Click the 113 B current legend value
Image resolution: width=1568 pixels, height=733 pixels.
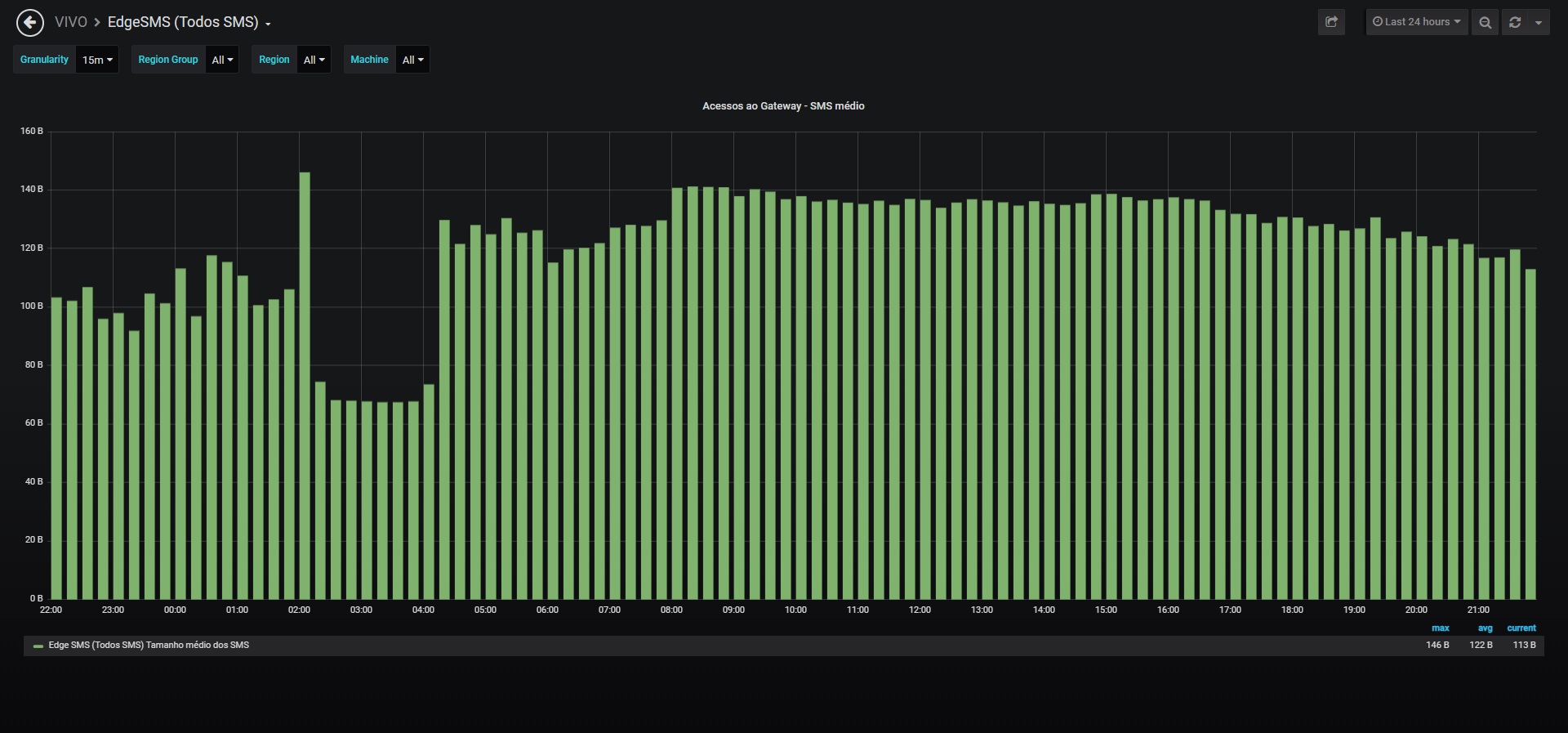[x=1524, y=646]
